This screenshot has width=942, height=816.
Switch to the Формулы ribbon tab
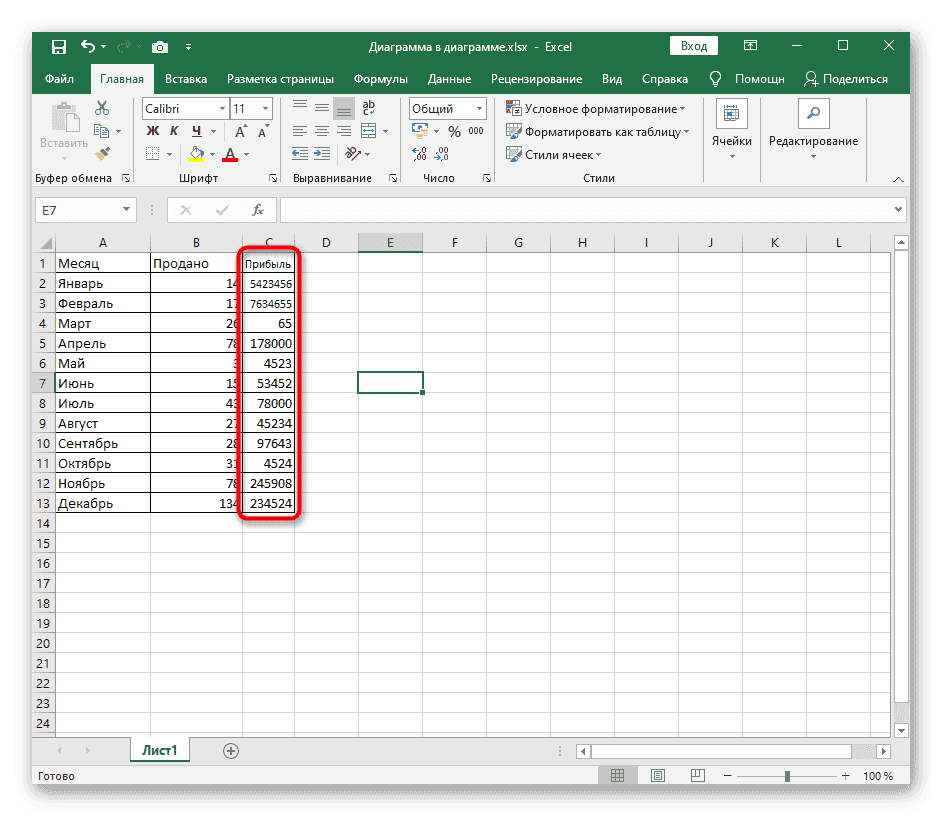click(379, 79)
